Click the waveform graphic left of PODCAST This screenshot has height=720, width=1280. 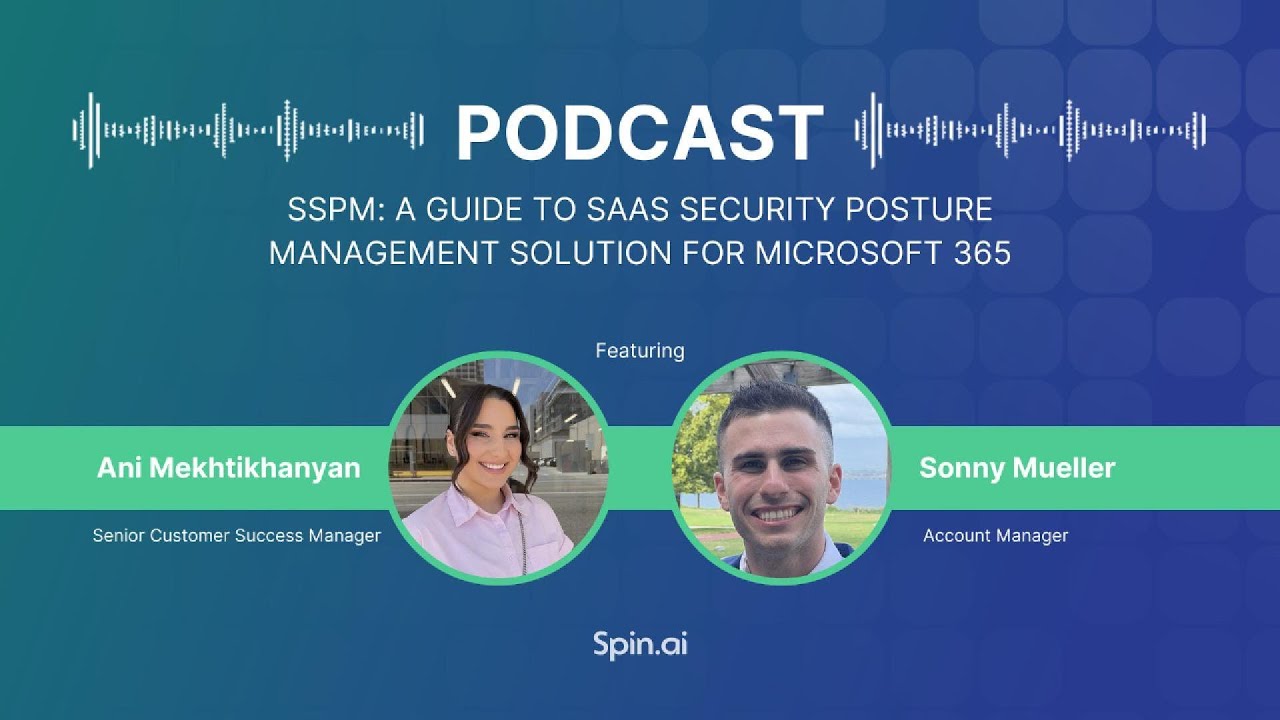point(248,130)
